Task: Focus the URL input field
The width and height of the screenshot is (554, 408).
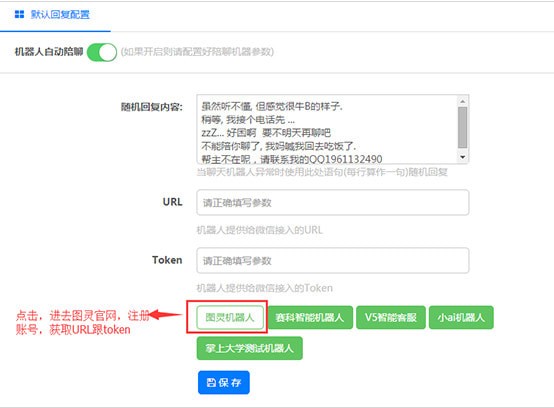Action: [x=332, y=202]
